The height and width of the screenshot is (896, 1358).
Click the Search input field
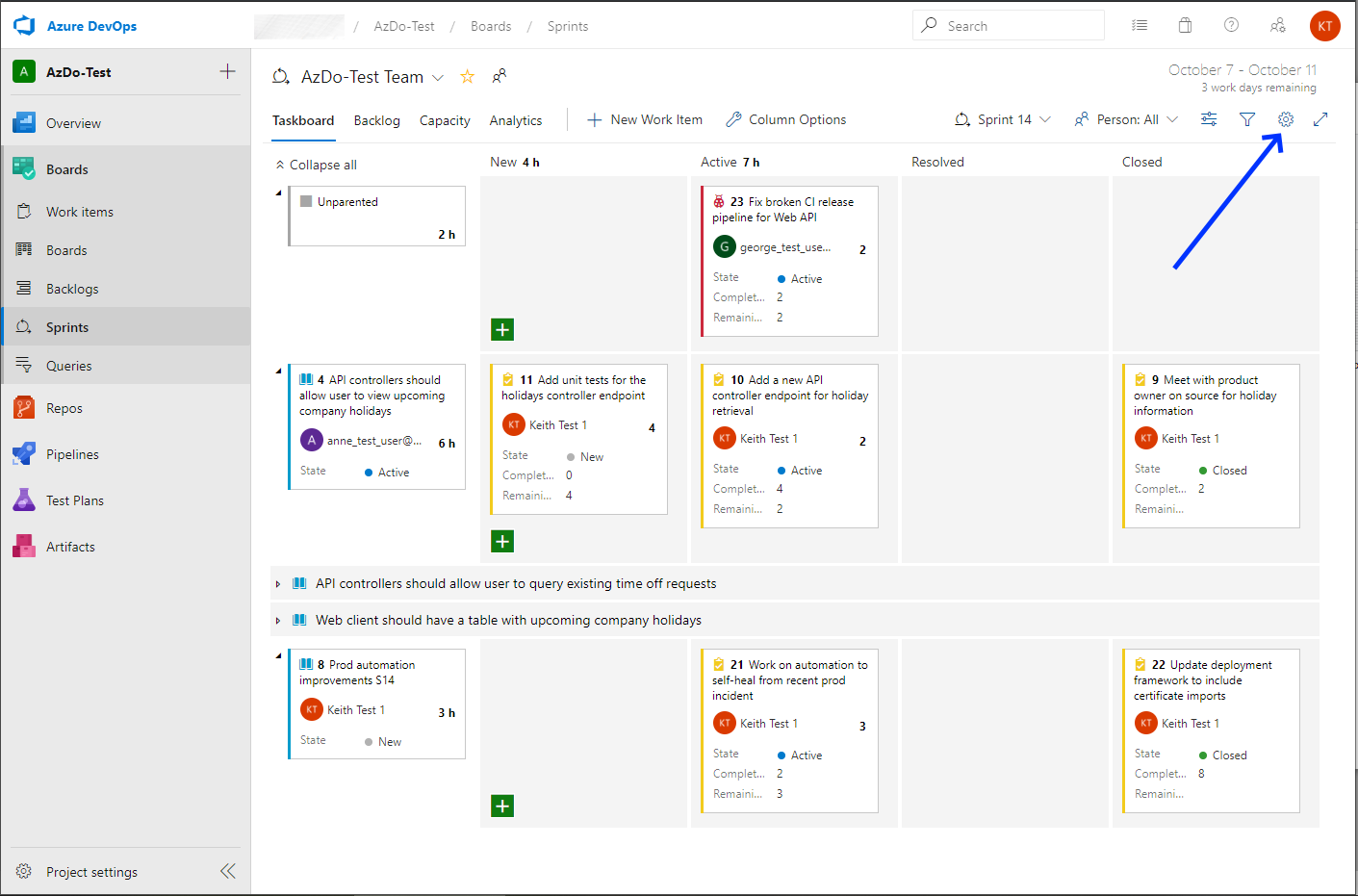click(x=1008, y=26)
